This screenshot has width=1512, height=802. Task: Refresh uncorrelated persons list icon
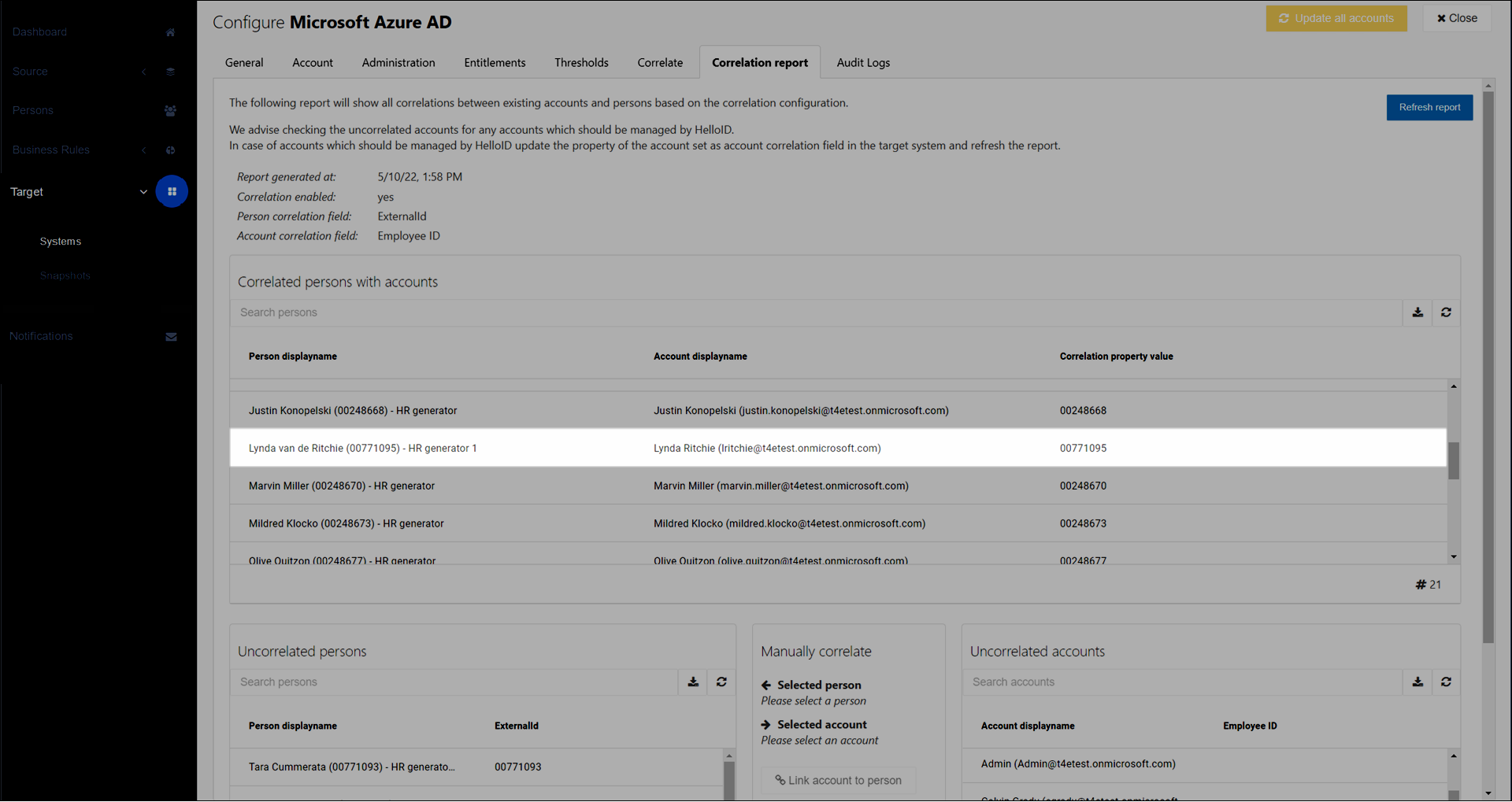(721, 682)
